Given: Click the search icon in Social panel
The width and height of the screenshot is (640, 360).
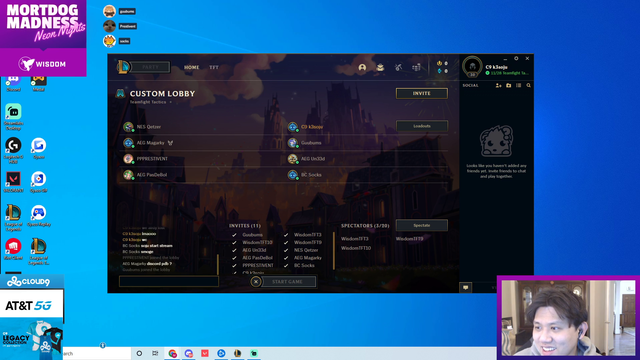Looking at the screenshot, I should [529, 85].
